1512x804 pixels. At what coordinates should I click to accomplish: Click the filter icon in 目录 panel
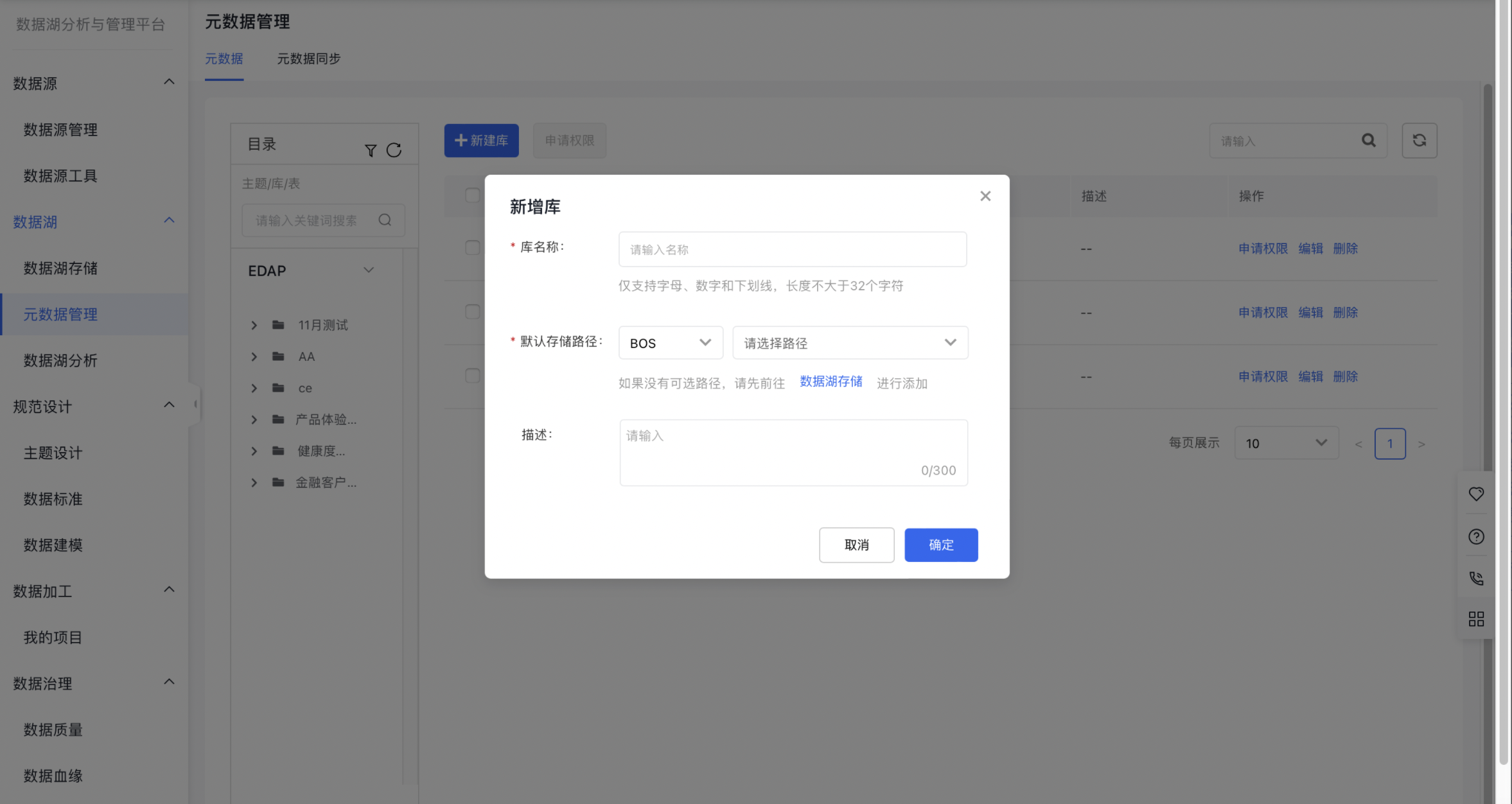(x=371, y=150)
